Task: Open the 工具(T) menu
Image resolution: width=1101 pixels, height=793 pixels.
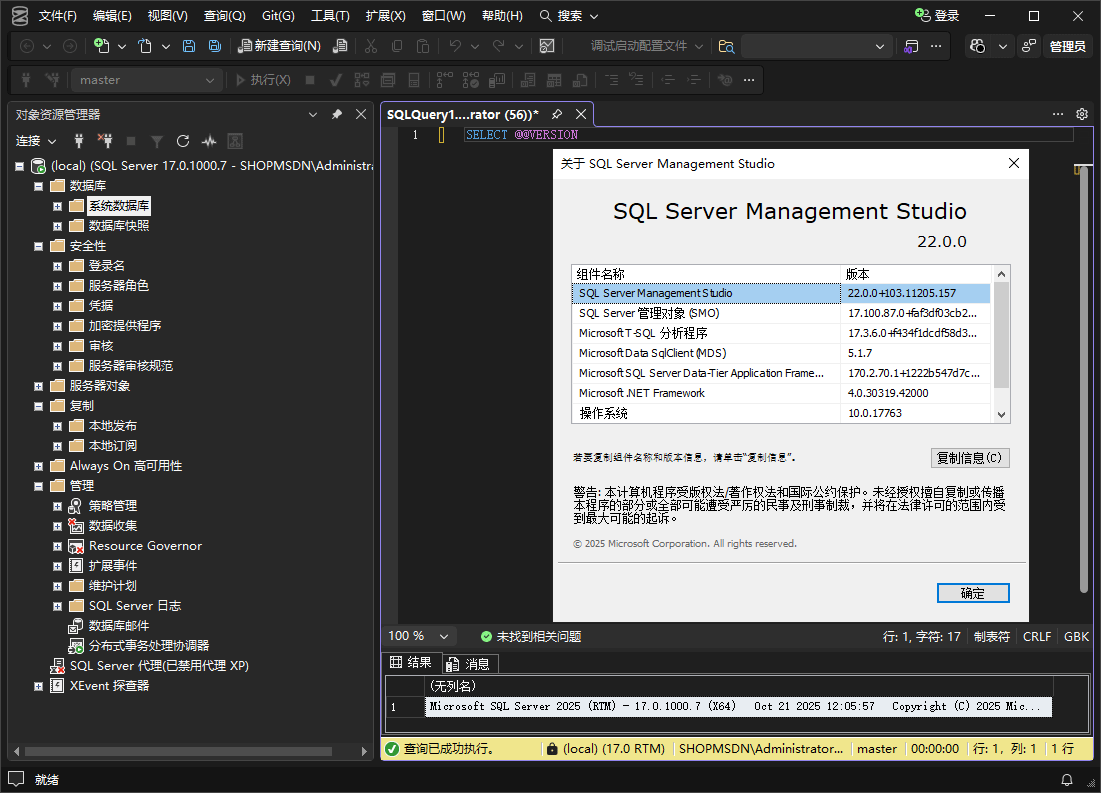Action: coord(330,16)
